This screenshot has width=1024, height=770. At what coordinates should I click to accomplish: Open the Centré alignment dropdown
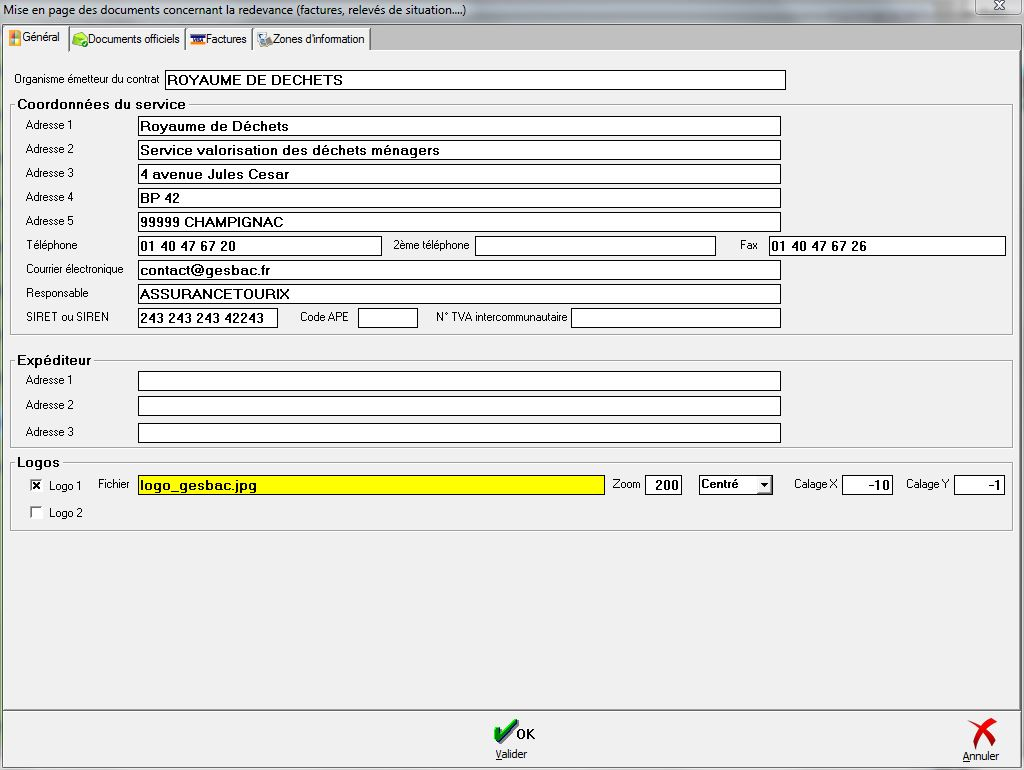coord(764,485)
